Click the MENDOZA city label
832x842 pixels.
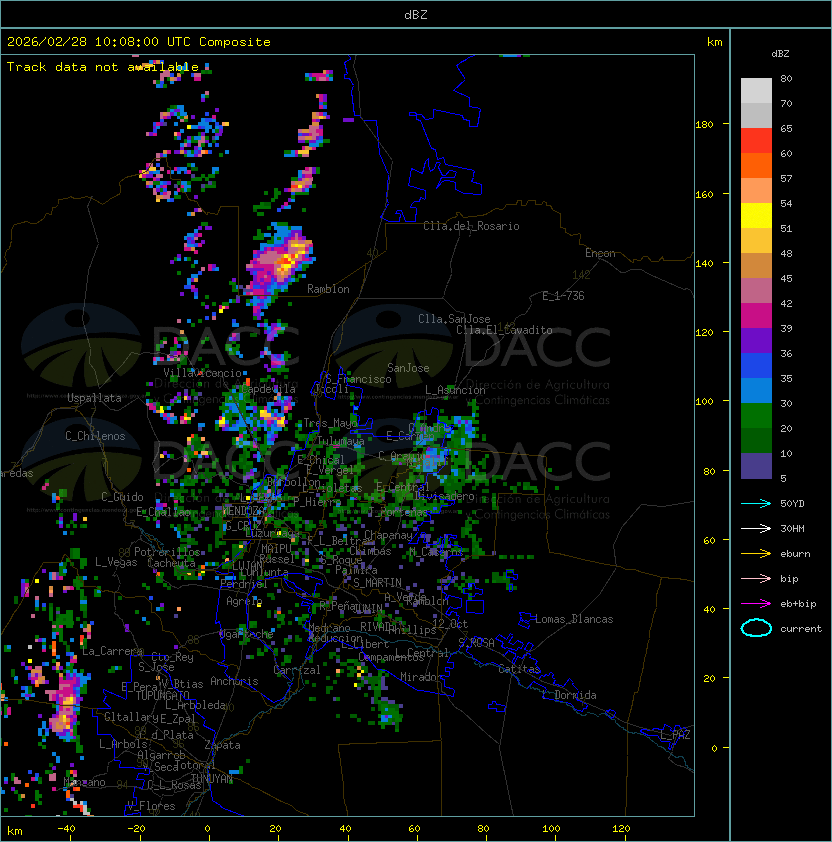tap(244, 511)
